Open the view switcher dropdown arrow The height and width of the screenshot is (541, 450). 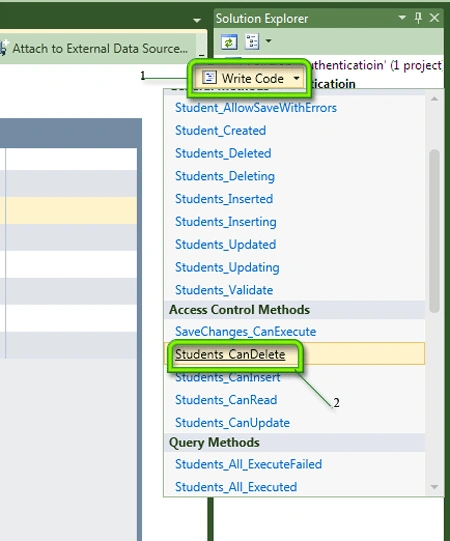(x=268, y=41)
